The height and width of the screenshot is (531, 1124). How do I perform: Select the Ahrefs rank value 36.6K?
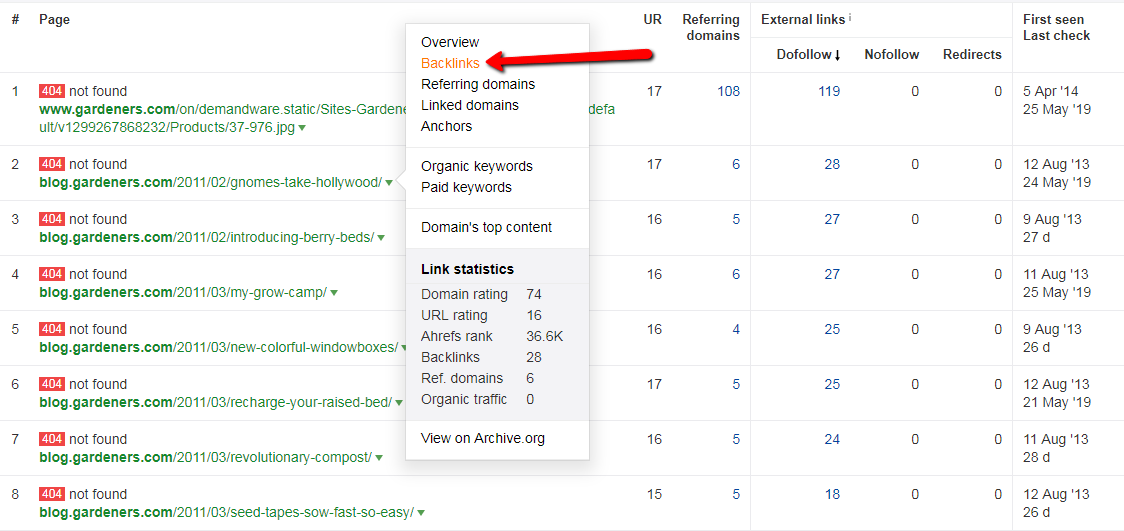[x=544, y=337]
